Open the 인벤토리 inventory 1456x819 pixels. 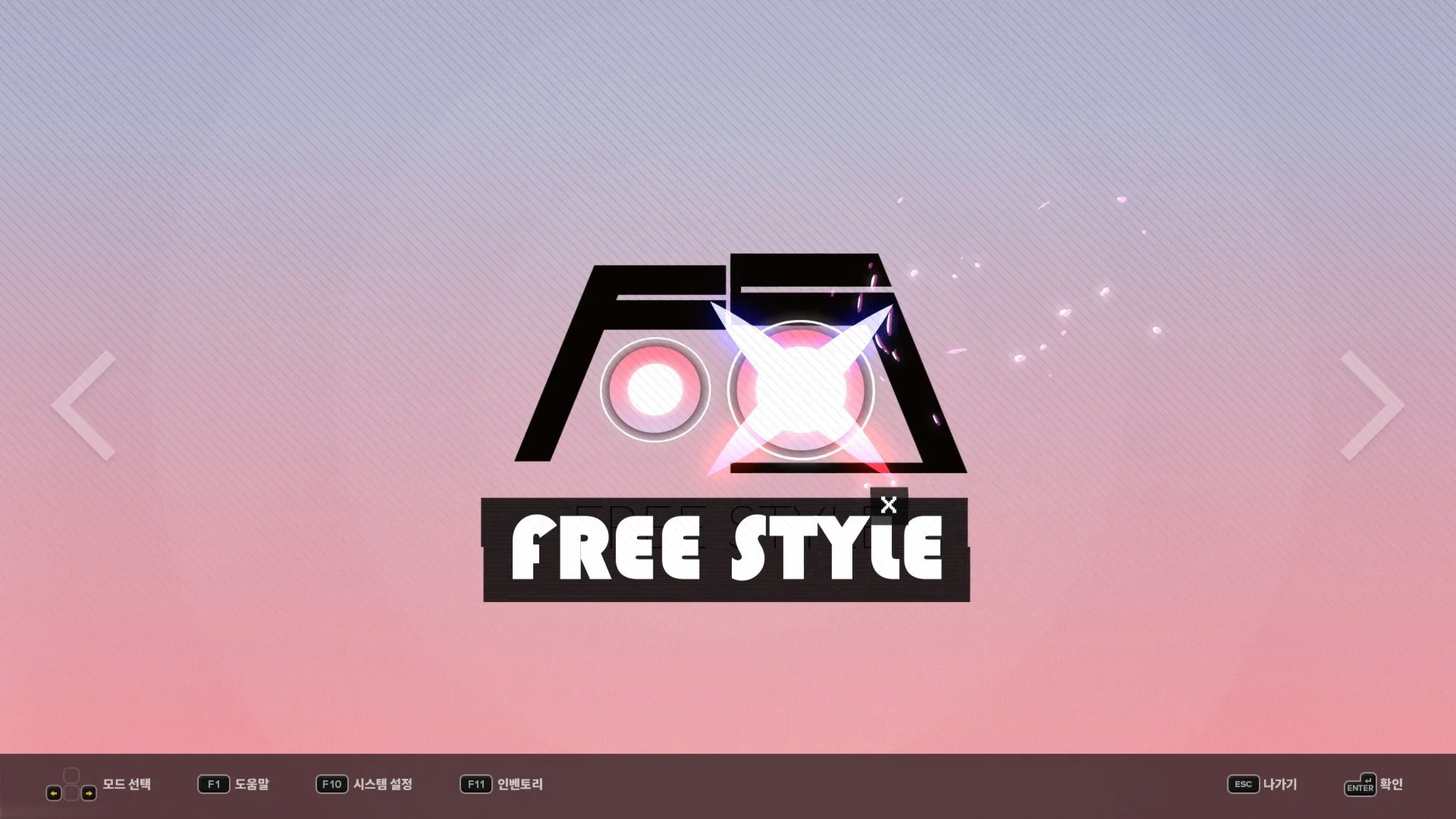coord(520,784)
